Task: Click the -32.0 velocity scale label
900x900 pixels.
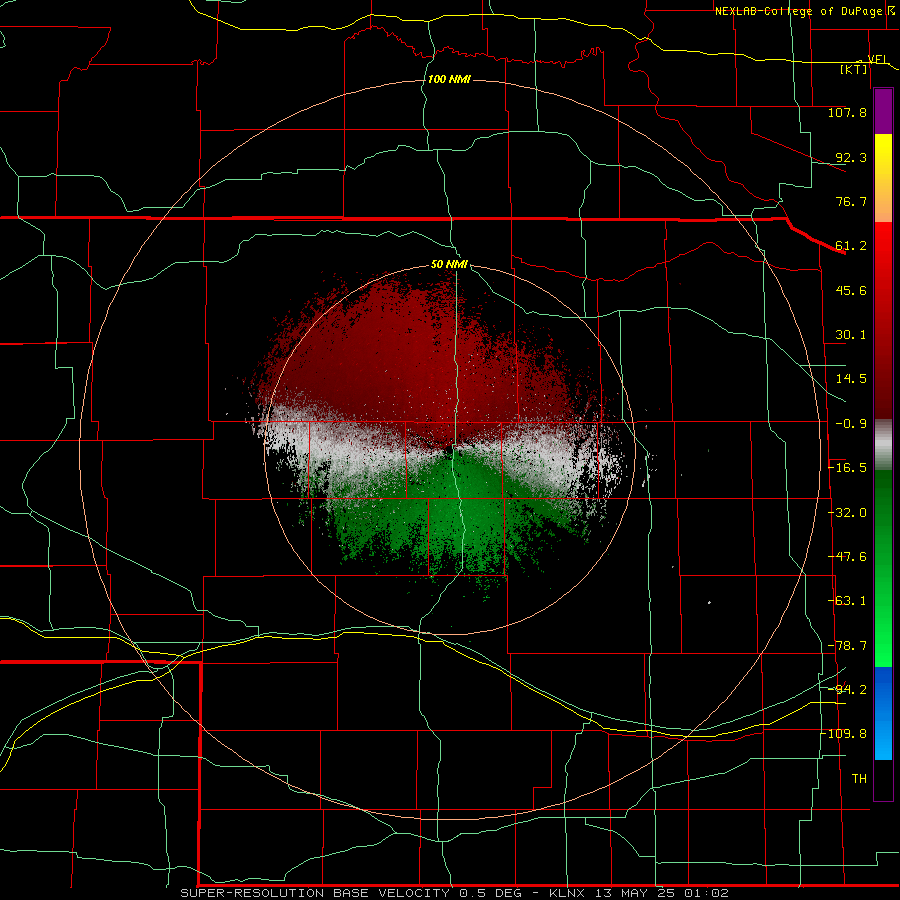Action: coord(847,513)
